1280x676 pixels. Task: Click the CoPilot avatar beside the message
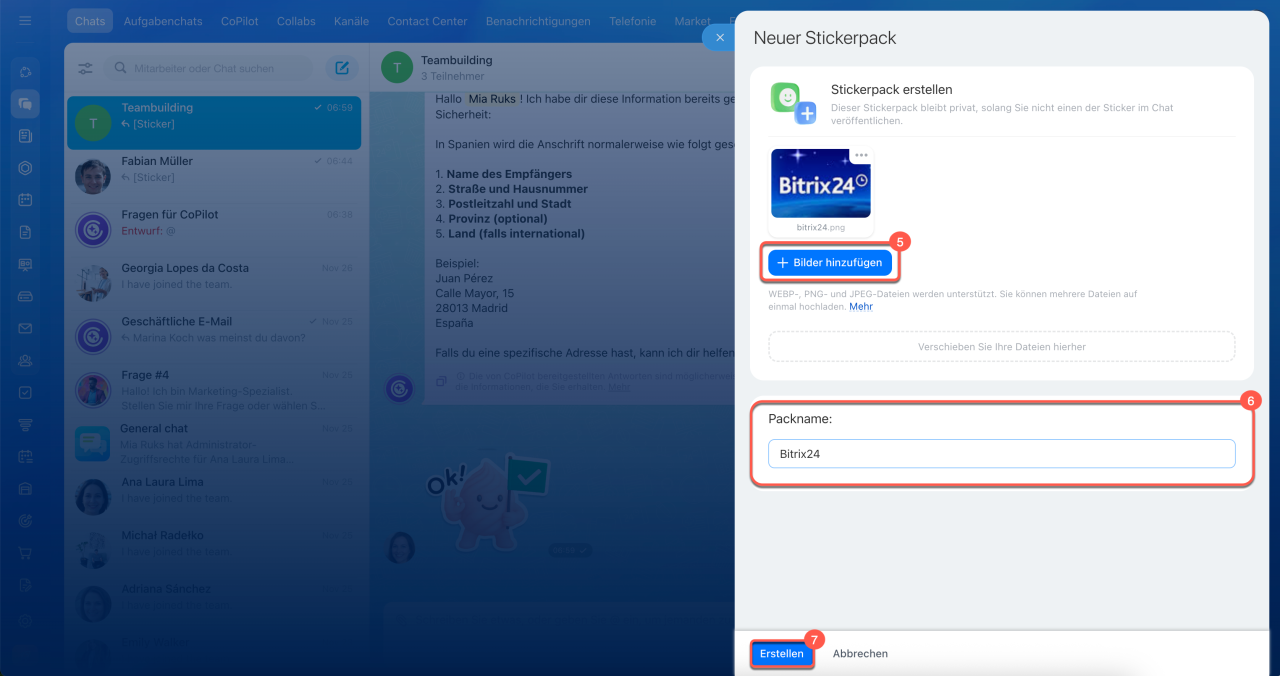click(400, 389)
